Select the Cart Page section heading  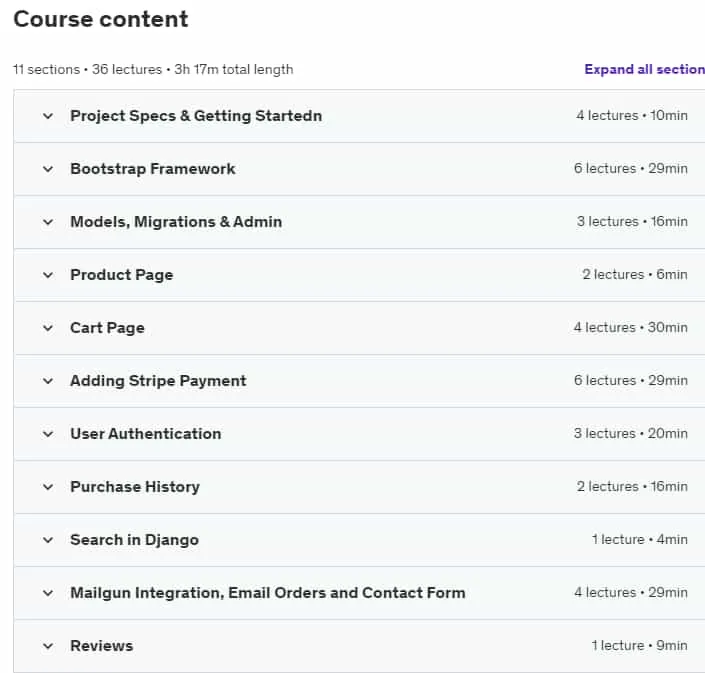107,328
